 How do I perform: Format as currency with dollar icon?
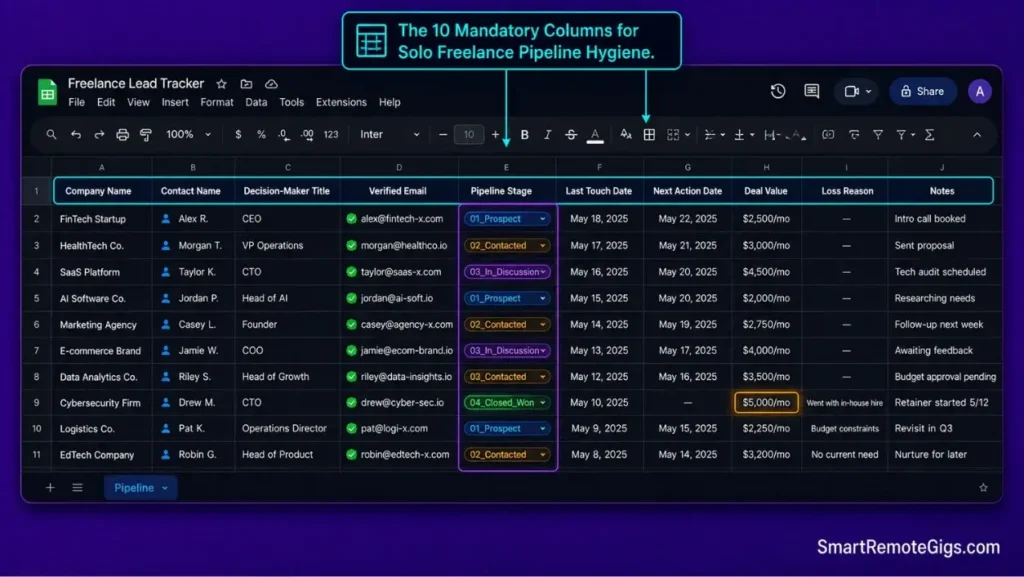click(x=238, y=134)
